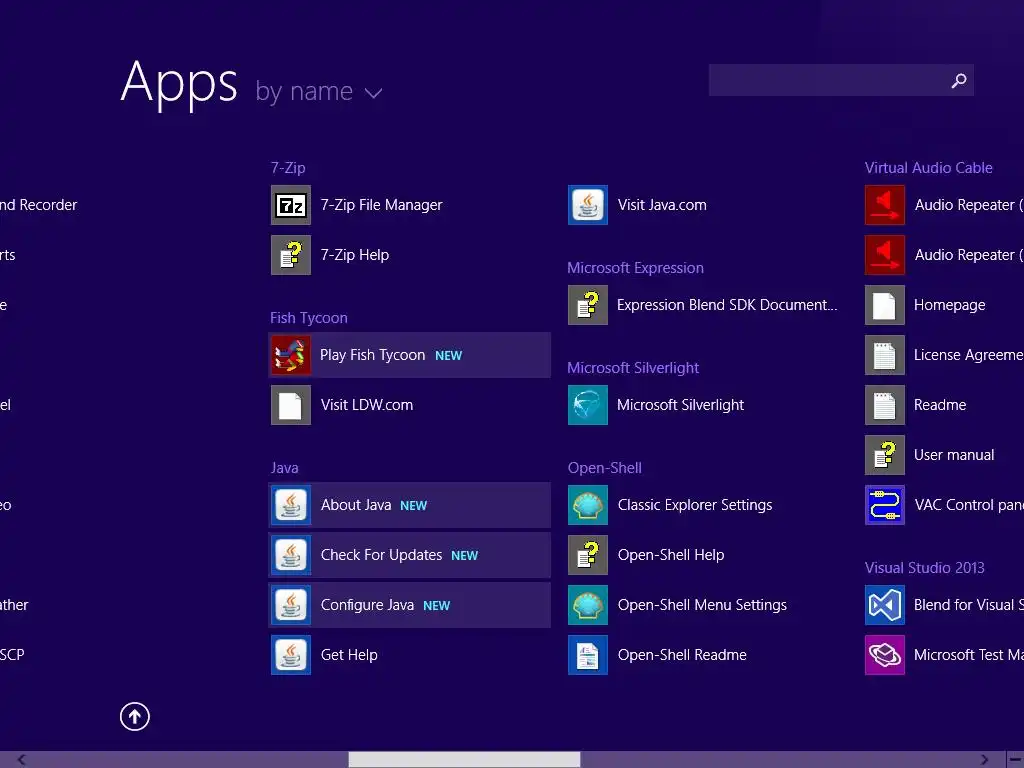Select the Visual Studio 2013 group header
The height and width of the screenshot is (768, 1024).
925,568
